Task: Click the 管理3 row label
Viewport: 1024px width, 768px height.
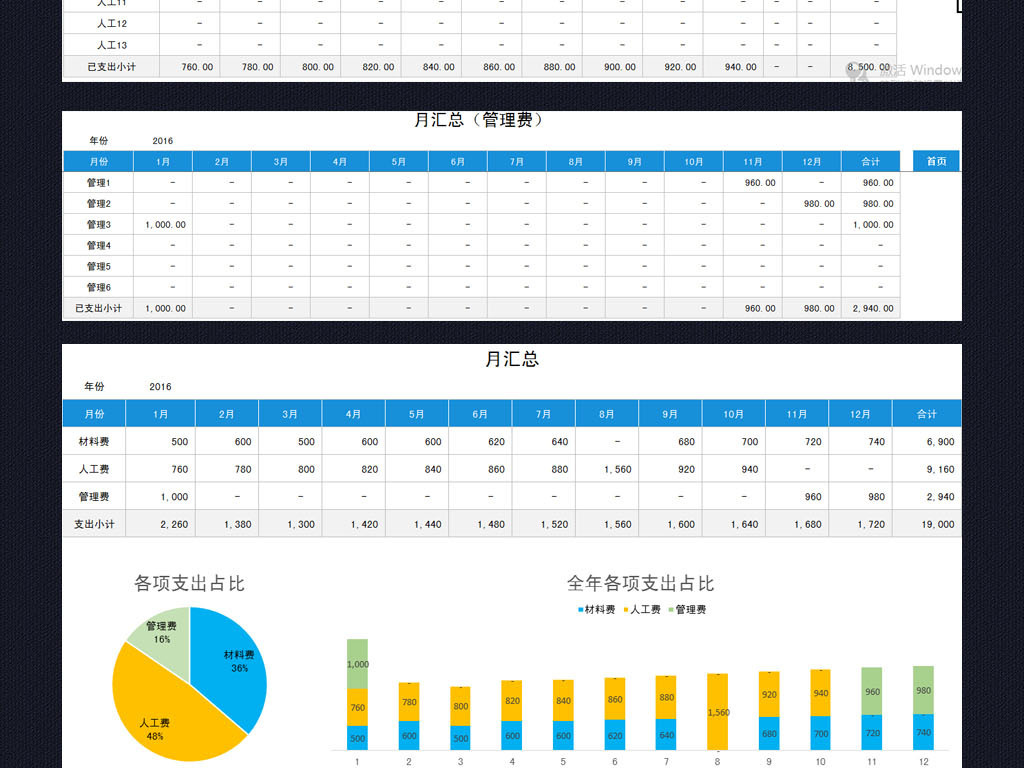Action: click(99, 225)
